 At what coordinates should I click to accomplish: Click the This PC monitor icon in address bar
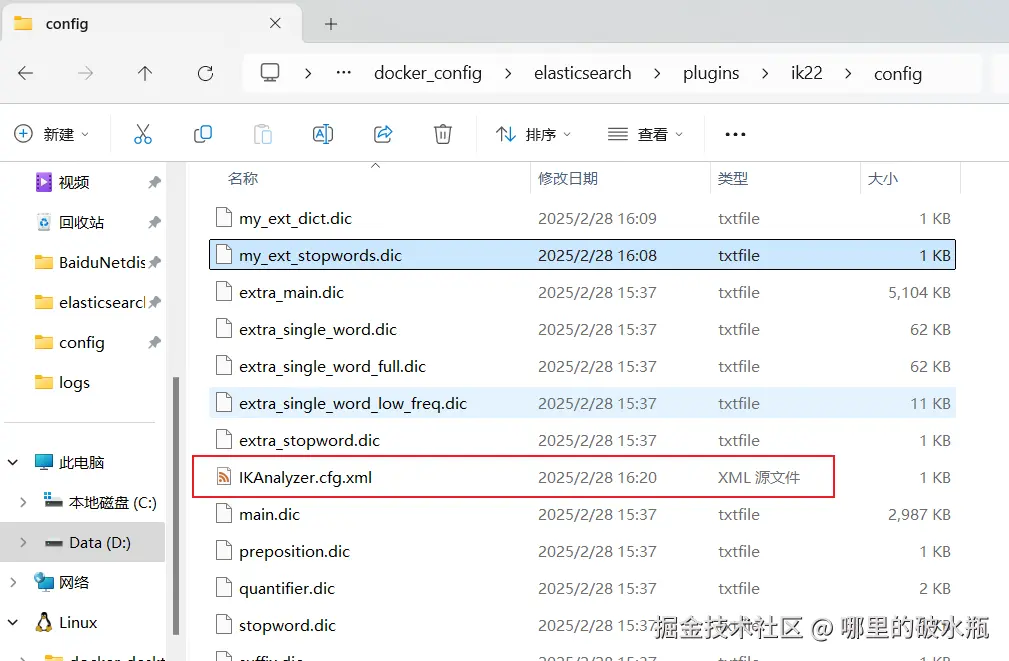(270, 73)
